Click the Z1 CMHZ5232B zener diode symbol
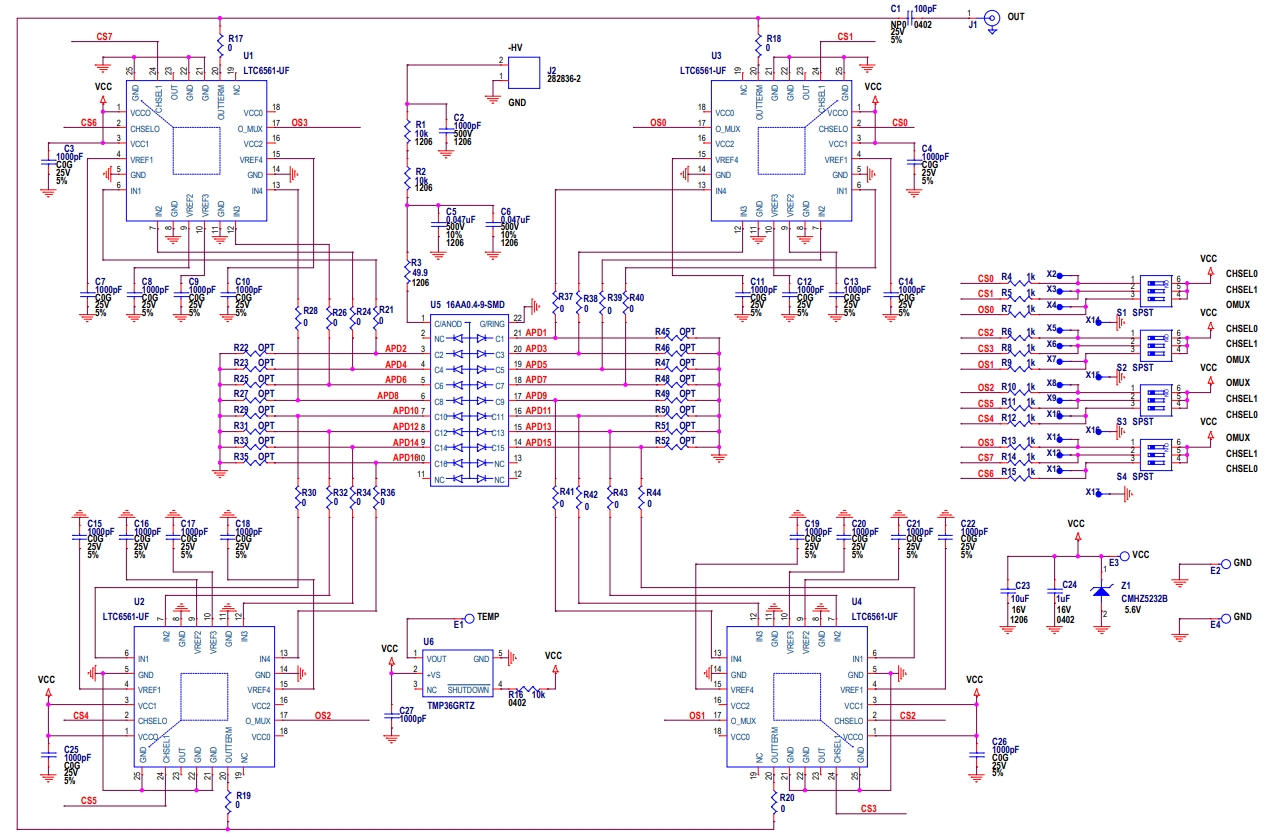This screenshot has width=1267, height=839. [1101, 592]
